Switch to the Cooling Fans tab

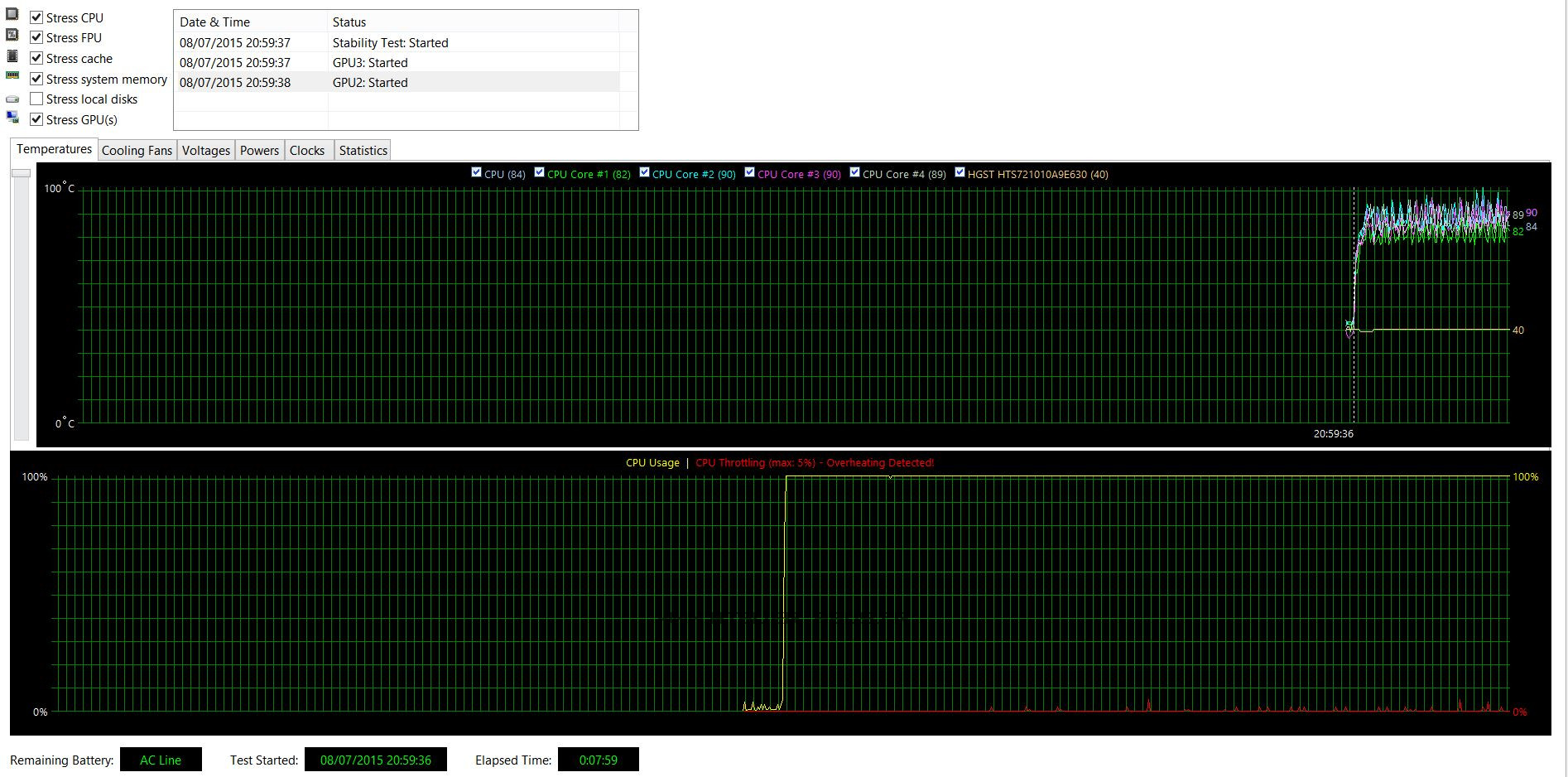(137, 151)
